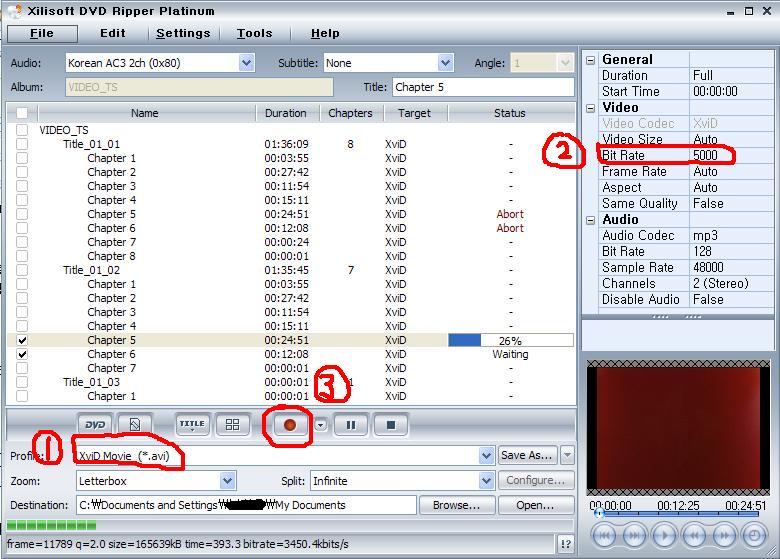Screen dimensions: 780x559
Task: Click the DVD open disc button
Action: coord(95,425)
